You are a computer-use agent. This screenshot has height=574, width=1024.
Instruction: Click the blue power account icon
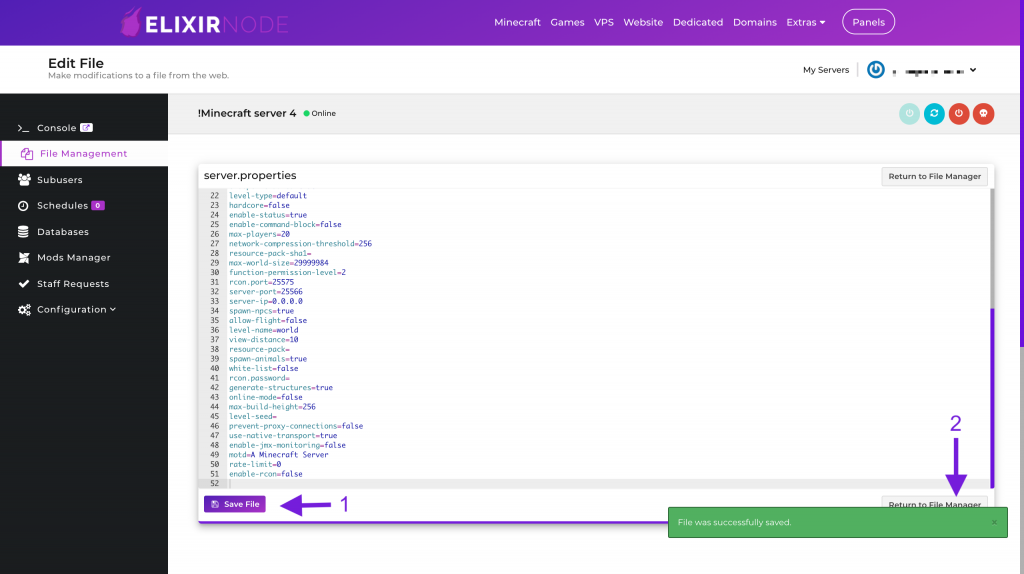[875, 69]
